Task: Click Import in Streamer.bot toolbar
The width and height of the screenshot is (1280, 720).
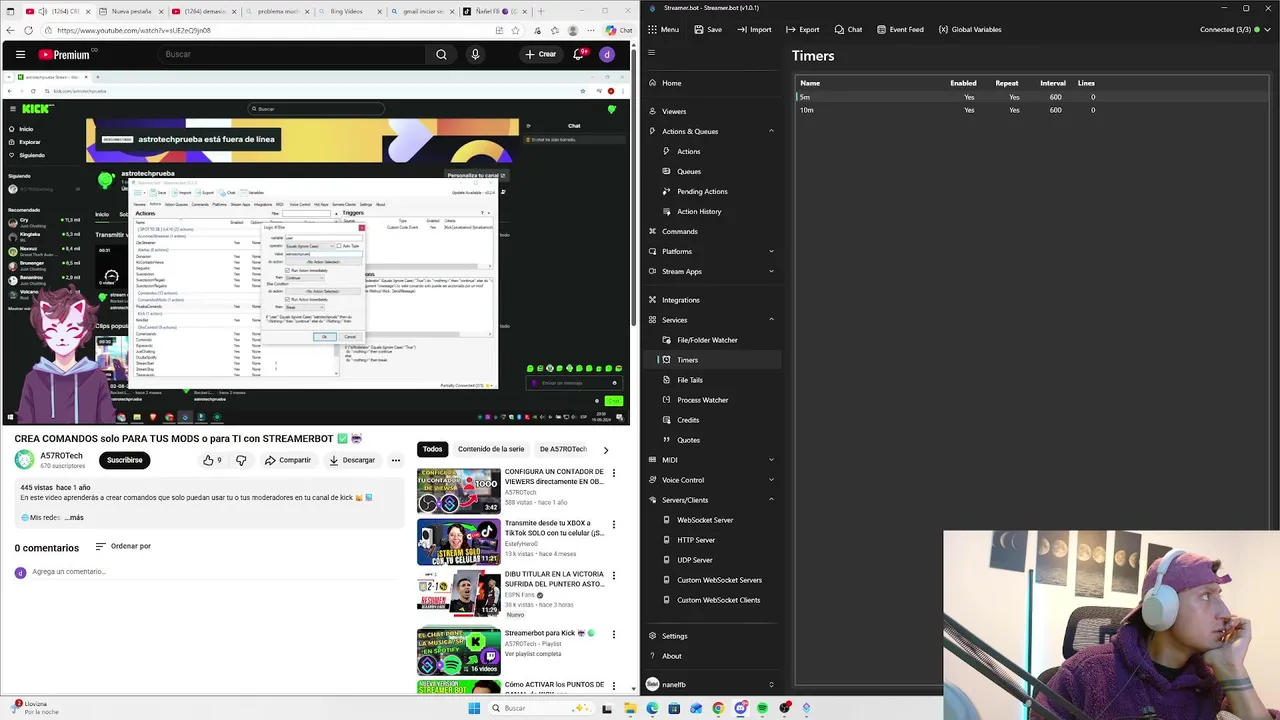Action: (754, 29)
